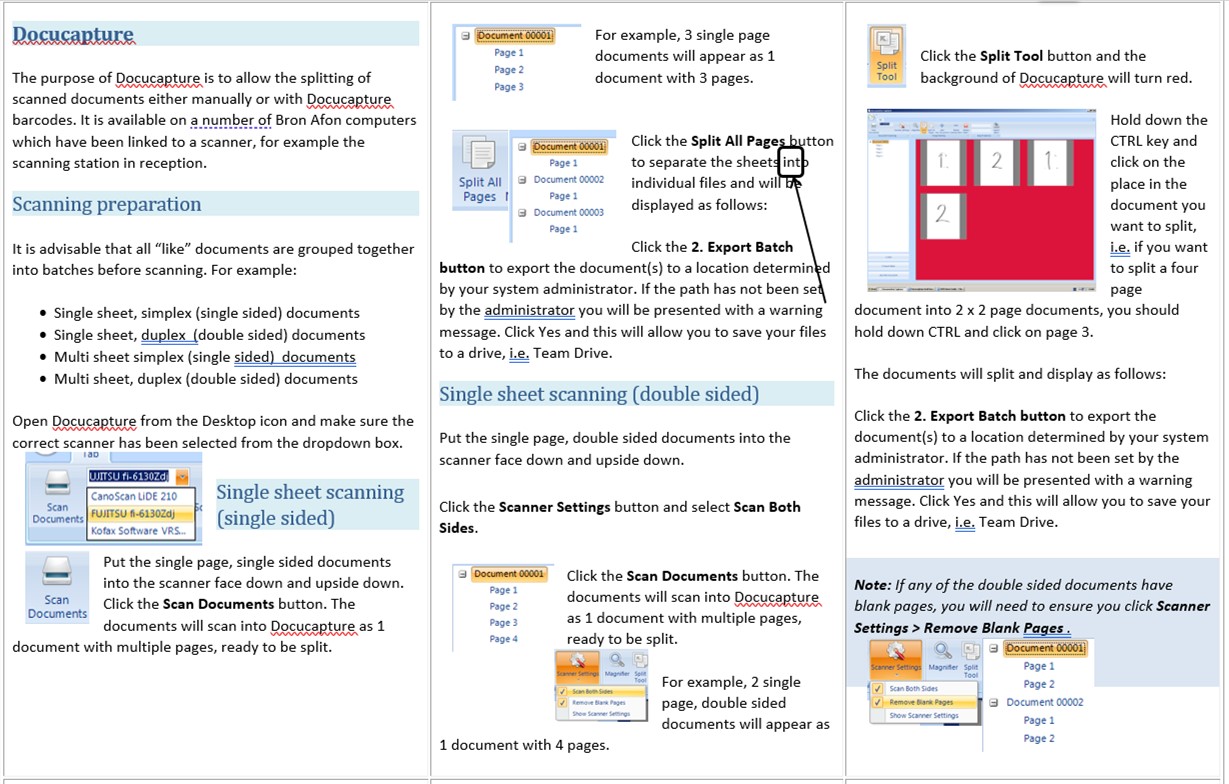
Task: Click italic 'Note:' text in blue box
Action: [873, 585]
